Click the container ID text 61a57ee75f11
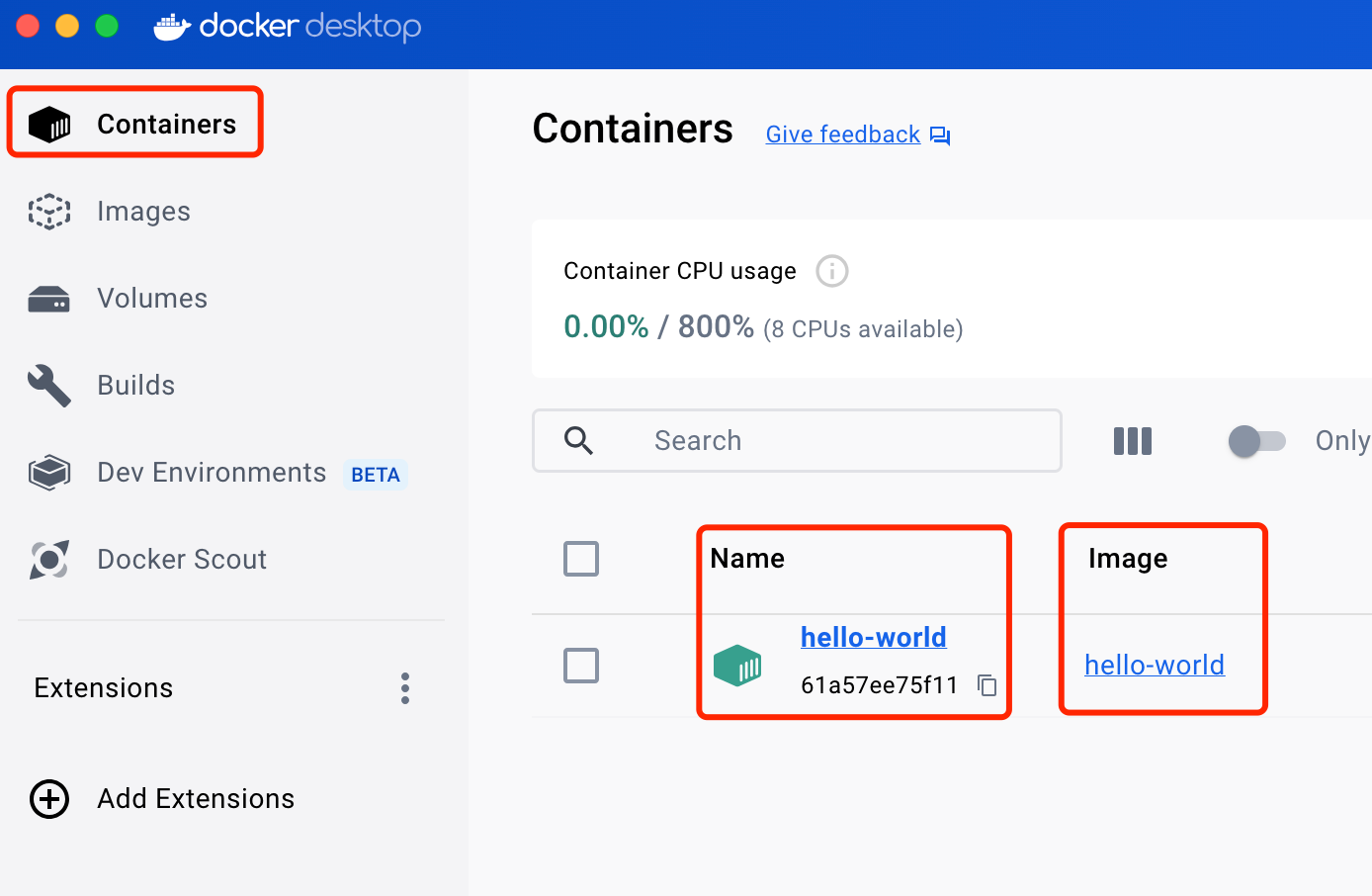The image size is (1372, 896). (x=880, y=685)
